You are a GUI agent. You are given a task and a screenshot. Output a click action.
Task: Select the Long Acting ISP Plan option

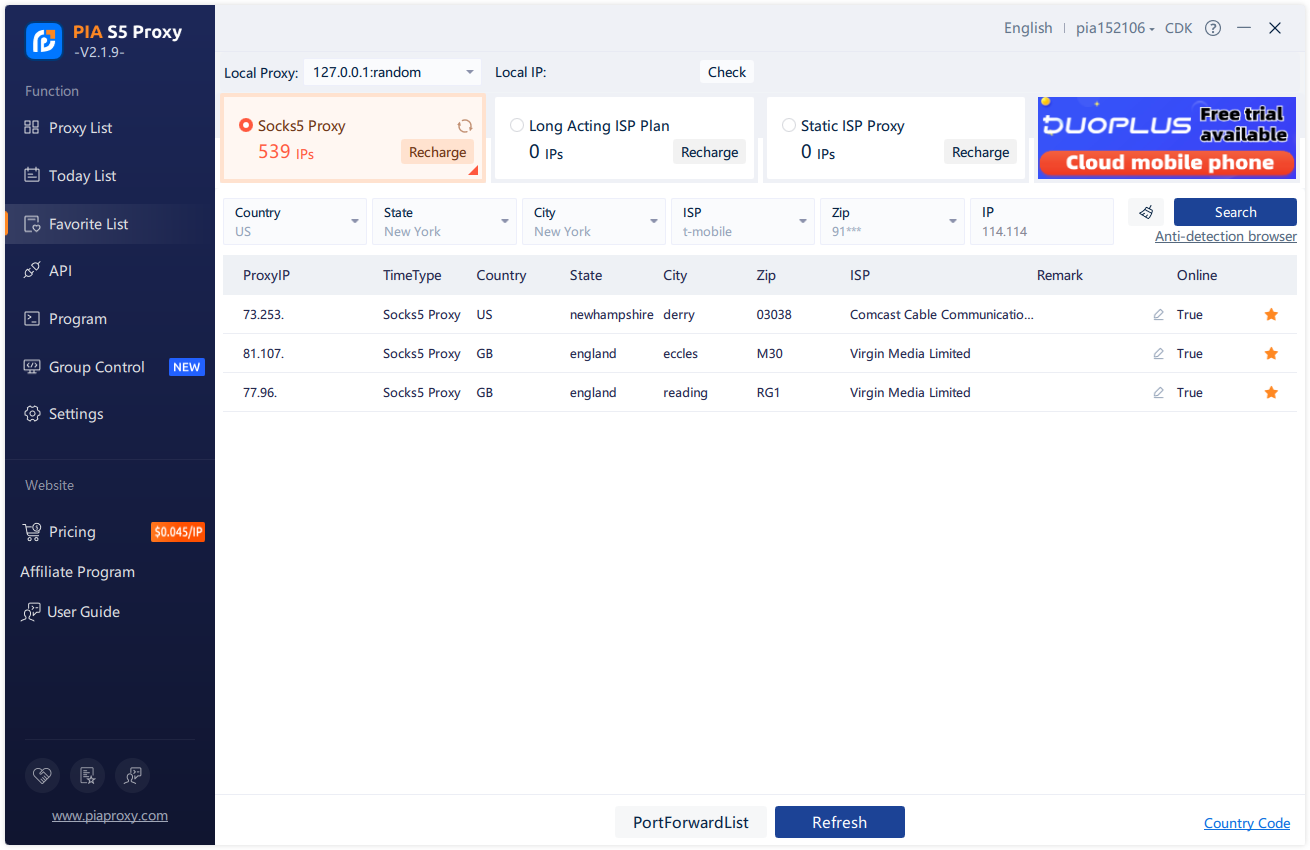[x=517, y=126]
